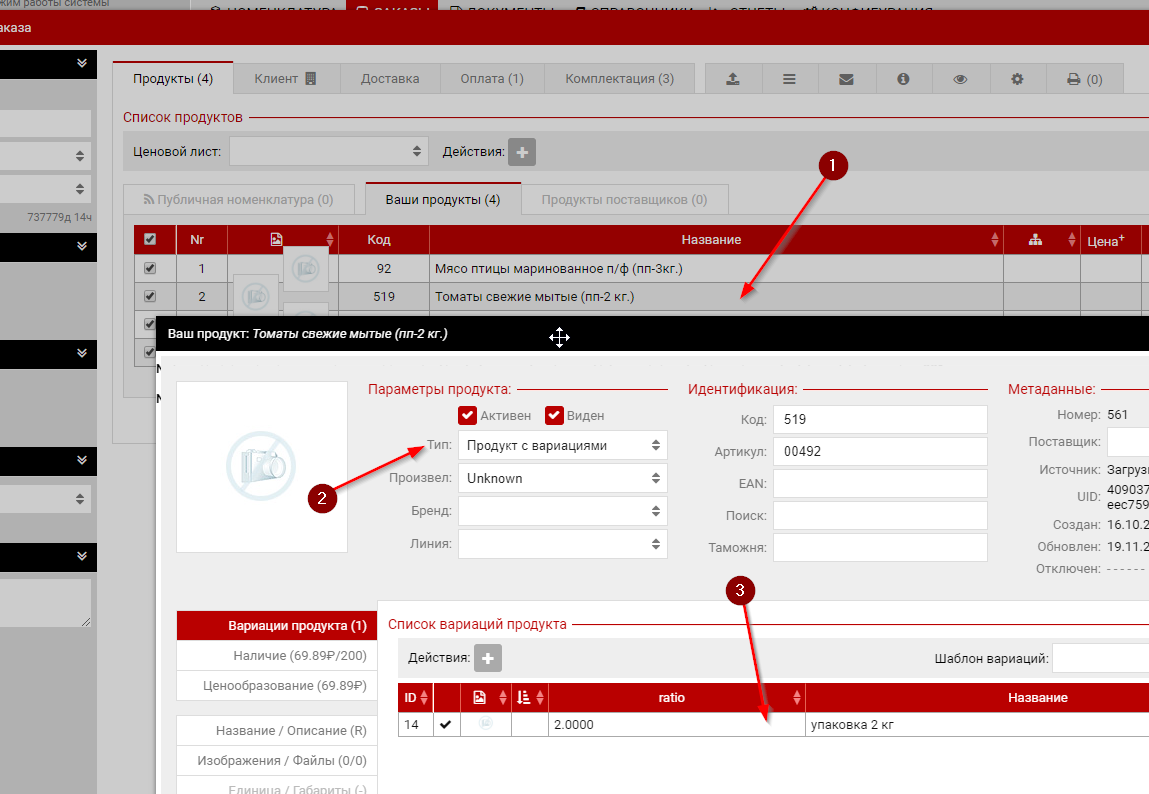1149x794 pixels.
Task: Click the hierarchy column header icon
Action: (1035, 240)
